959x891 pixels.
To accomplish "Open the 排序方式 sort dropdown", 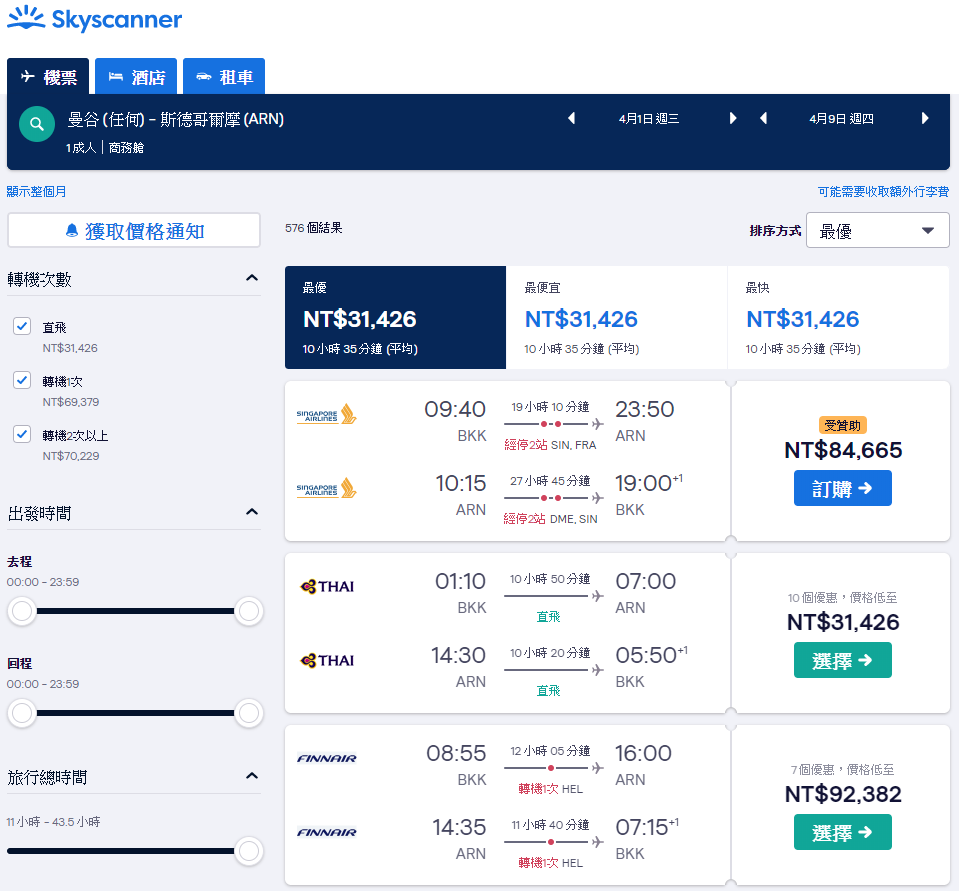I will click(878, 231).
